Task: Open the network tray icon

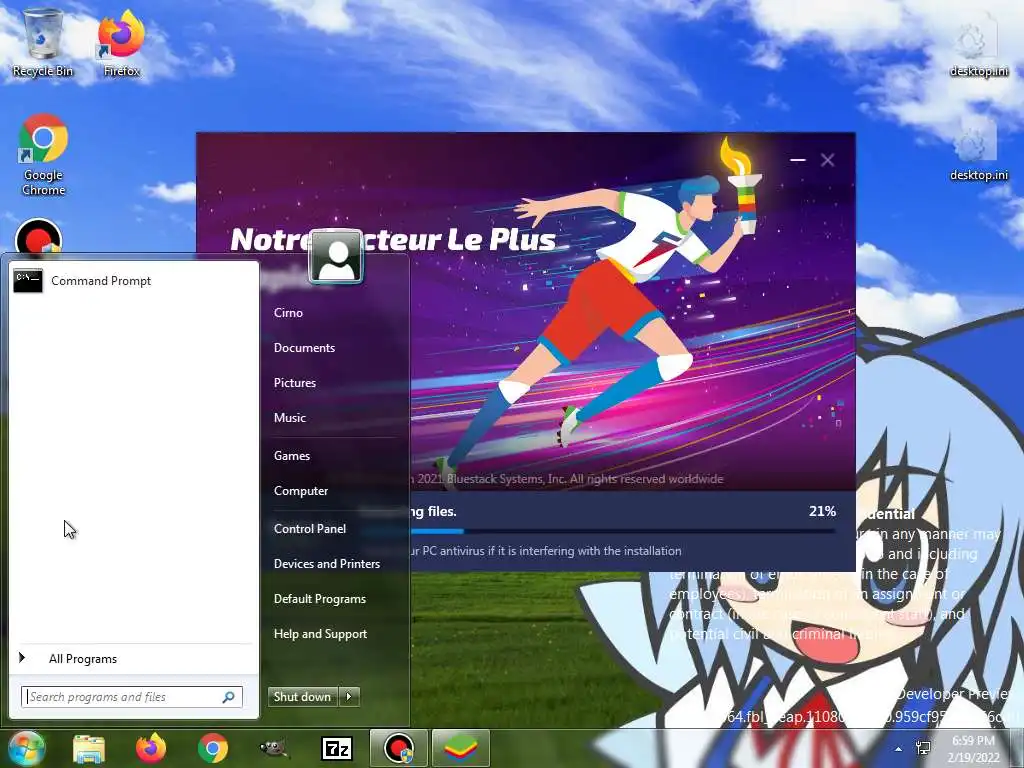Action: click(x=923, y=749)
